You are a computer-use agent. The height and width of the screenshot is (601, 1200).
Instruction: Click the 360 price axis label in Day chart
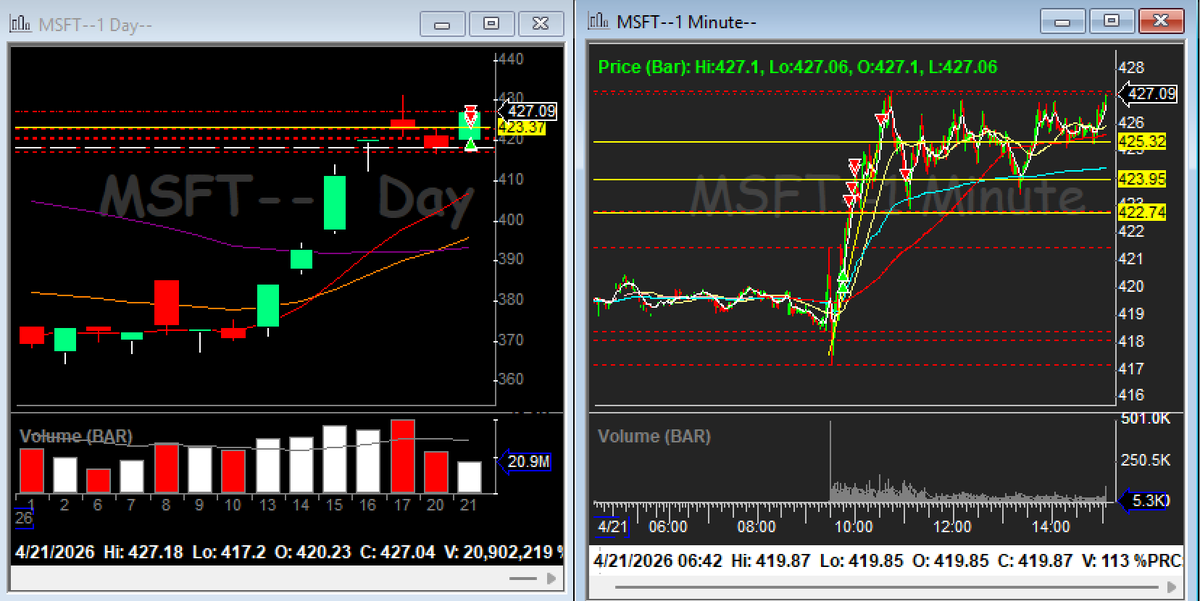point(510,380)
